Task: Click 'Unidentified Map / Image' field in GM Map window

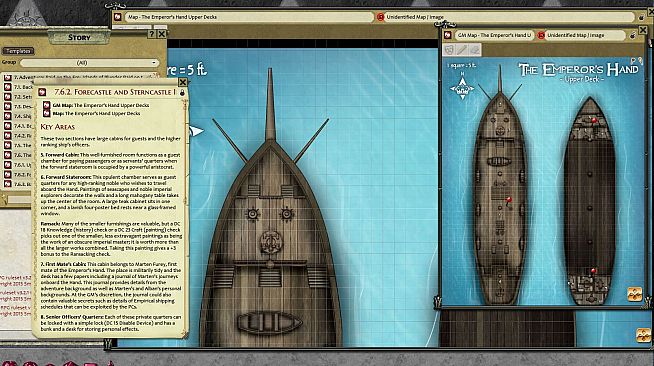Action: pyautogui.click(x=586, y=35)
